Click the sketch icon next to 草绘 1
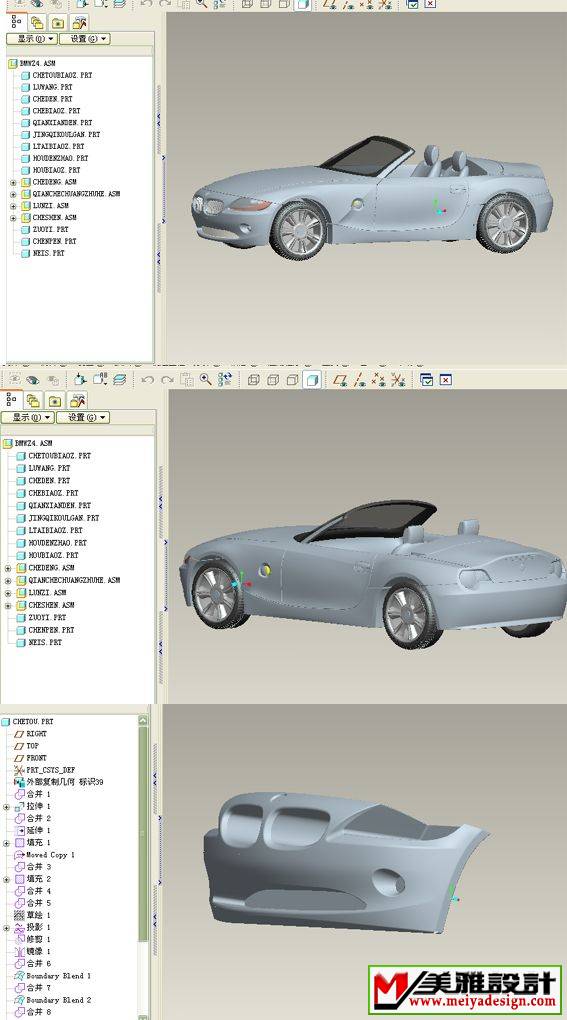The height and width of the screenshot is (1020, 567). 19,915
